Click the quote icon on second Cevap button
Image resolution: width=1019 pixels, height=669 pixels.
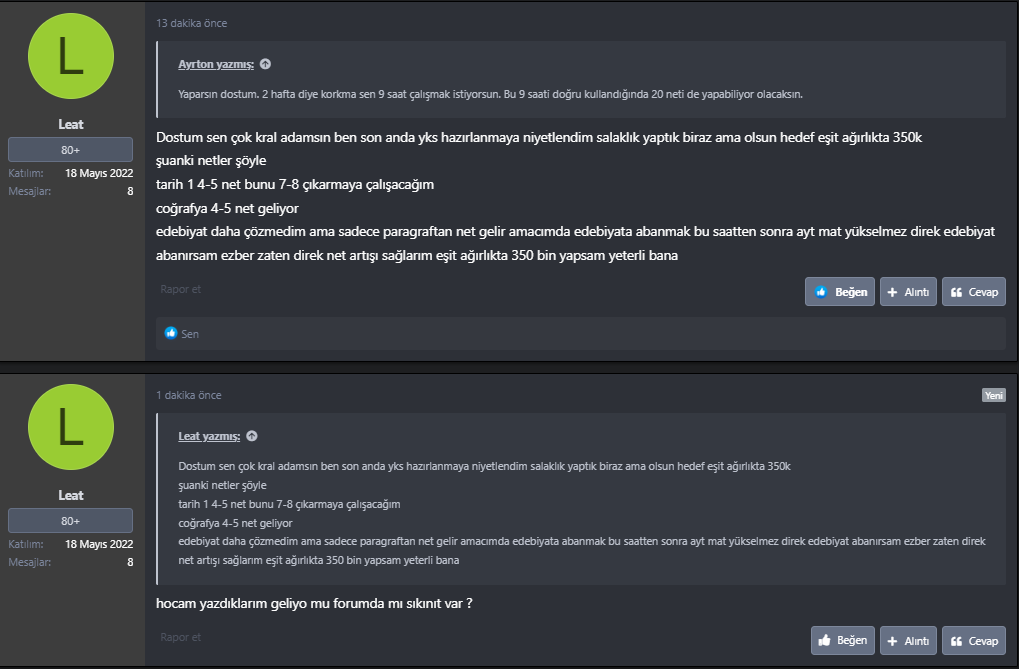point(957,640)
